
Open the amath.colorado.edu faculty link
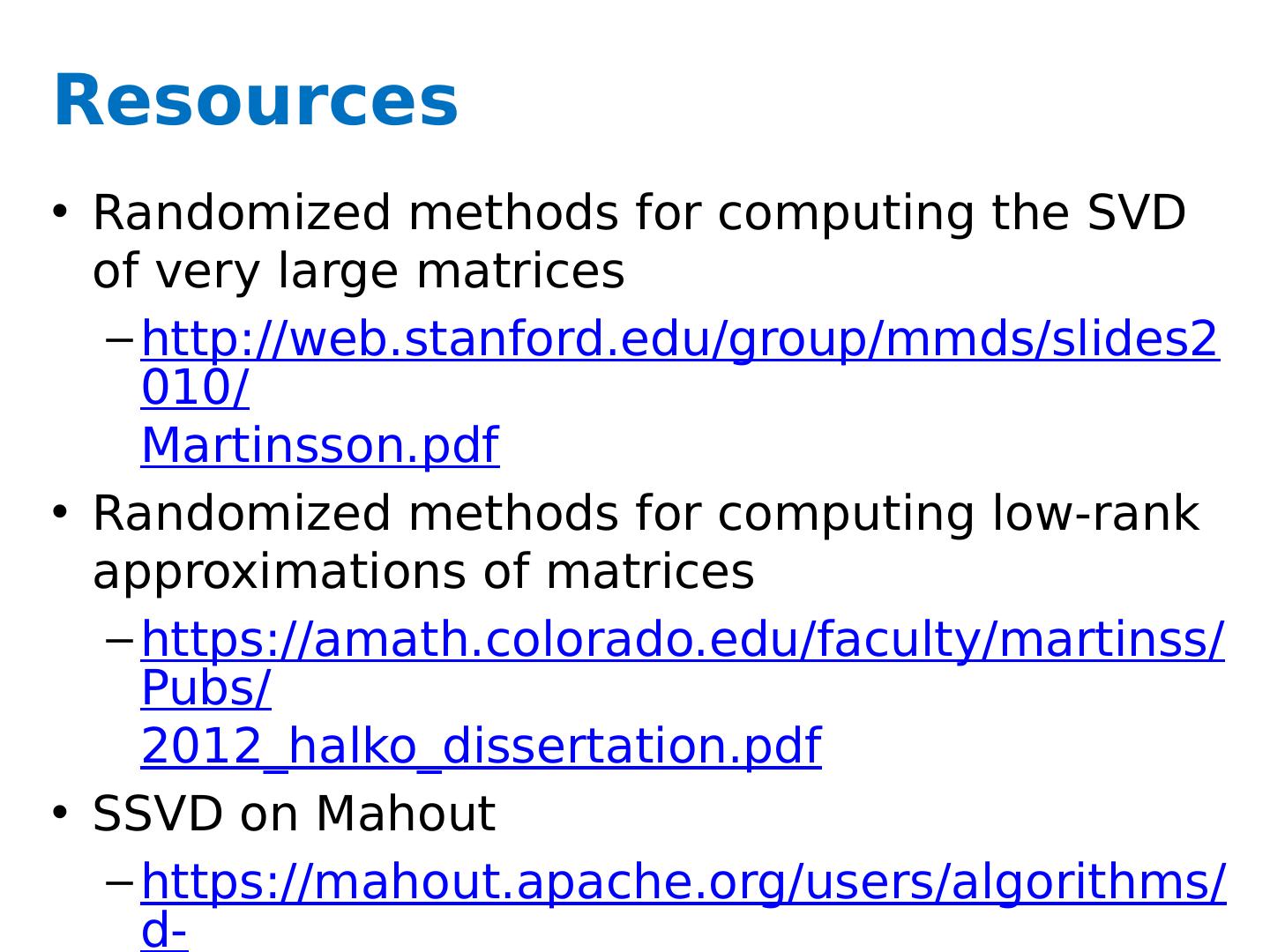click(682, 639)
